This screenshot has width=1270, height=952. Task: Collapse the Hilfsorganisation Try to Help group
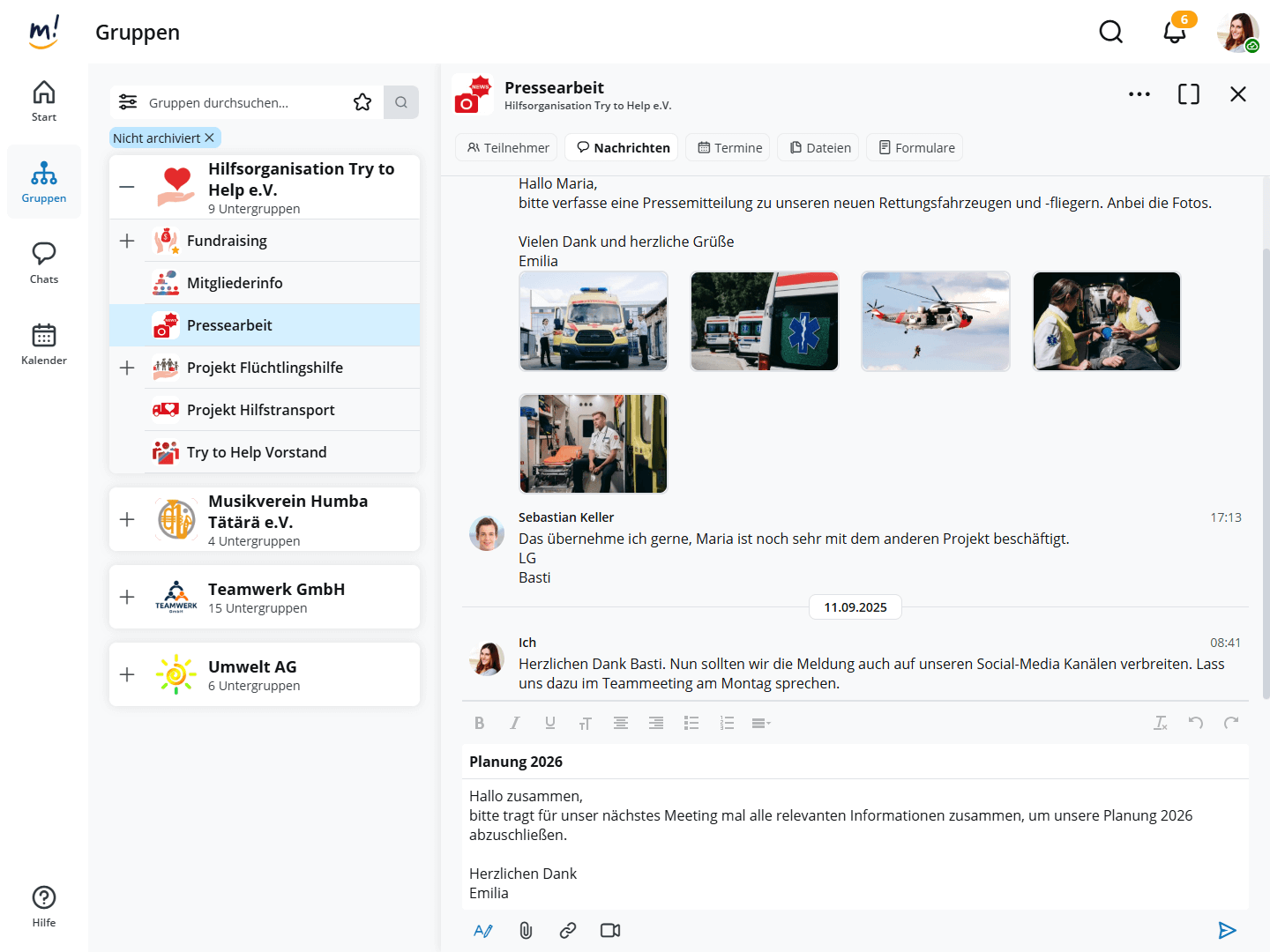(x=127, y=187)
